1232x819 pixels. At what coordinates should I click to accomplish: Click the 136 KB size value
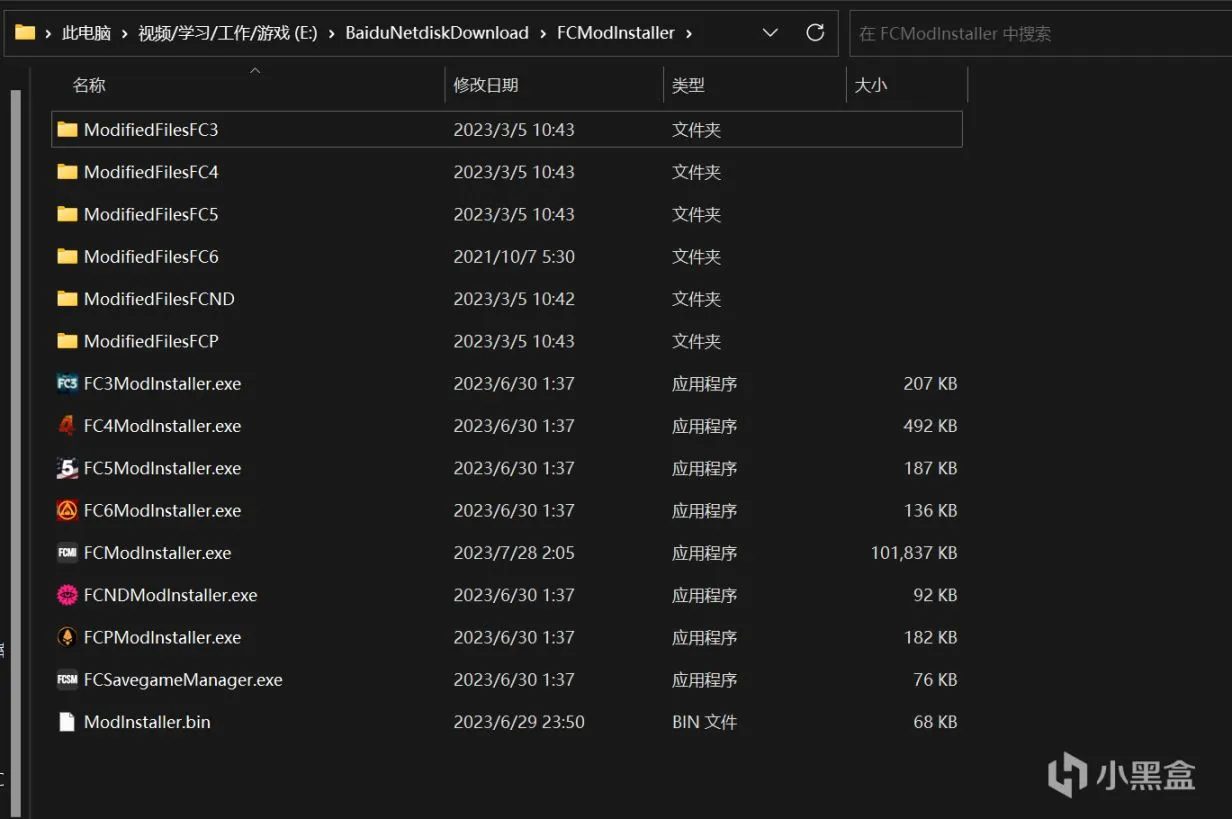tap(930, 510)
